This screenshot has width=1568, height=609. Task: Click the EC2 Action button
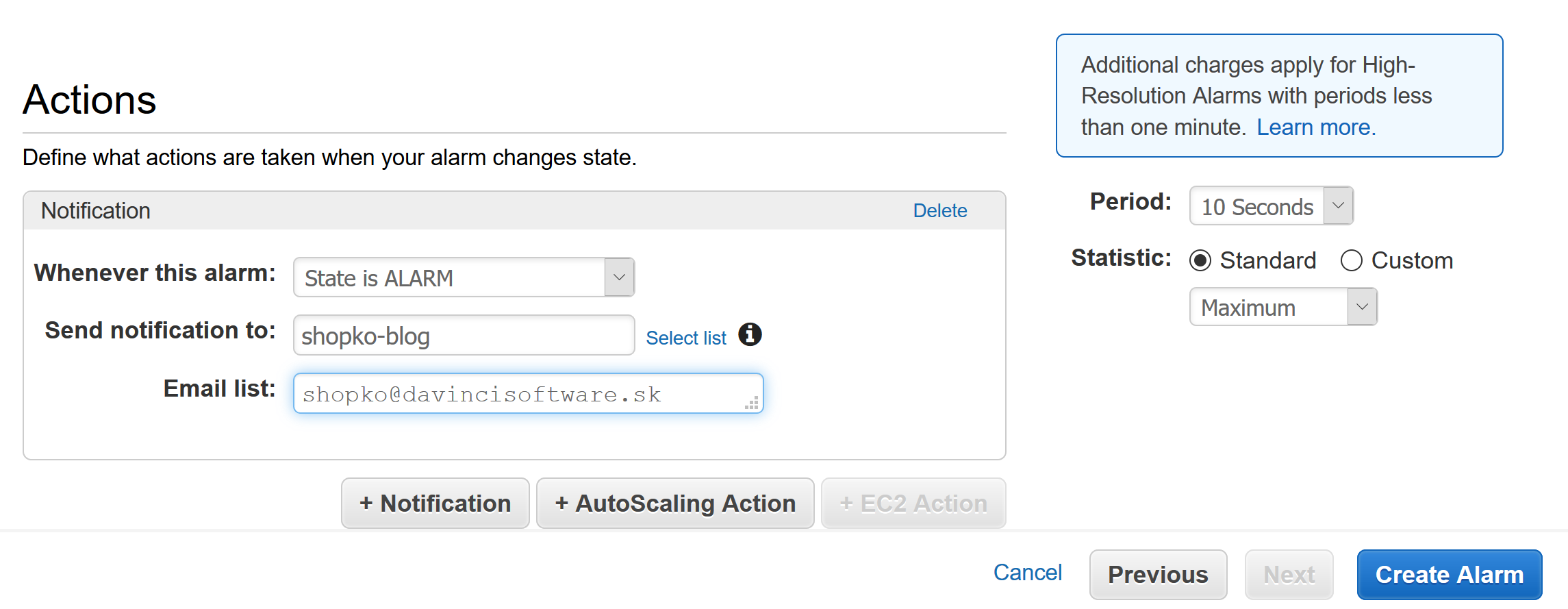click(x=913, y=504)
